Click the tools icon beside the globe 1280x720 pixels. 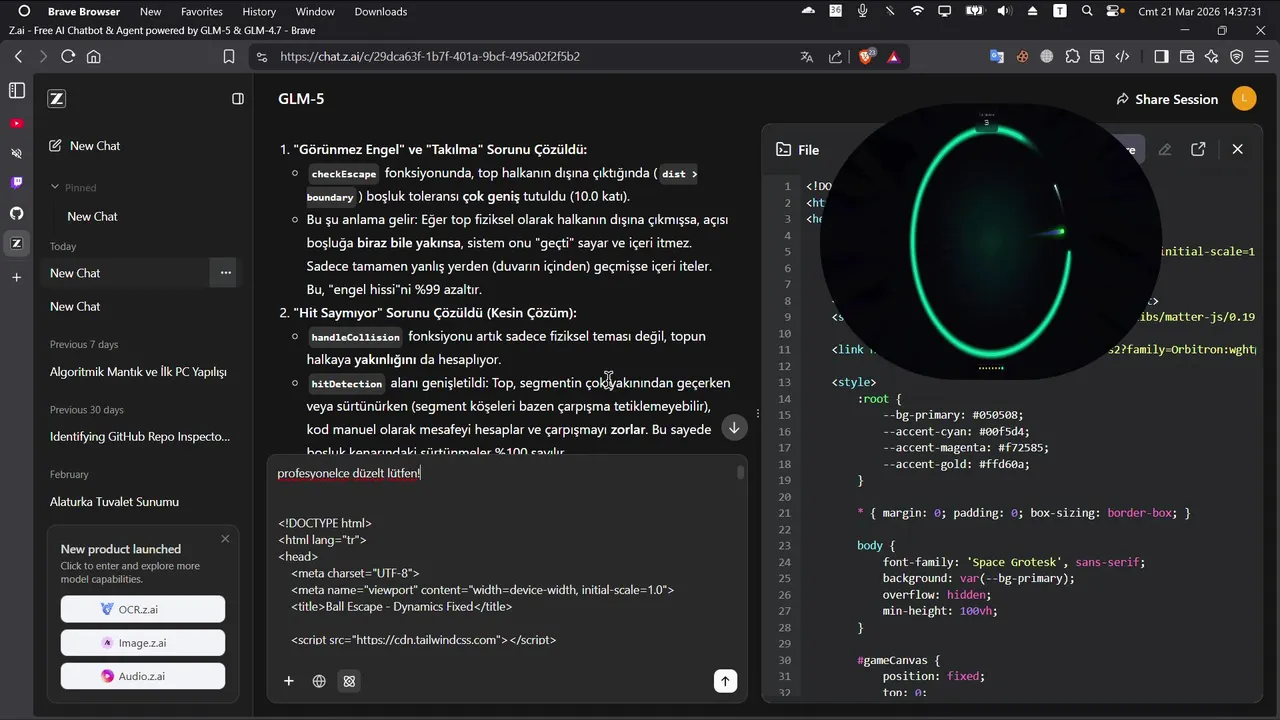349,681
